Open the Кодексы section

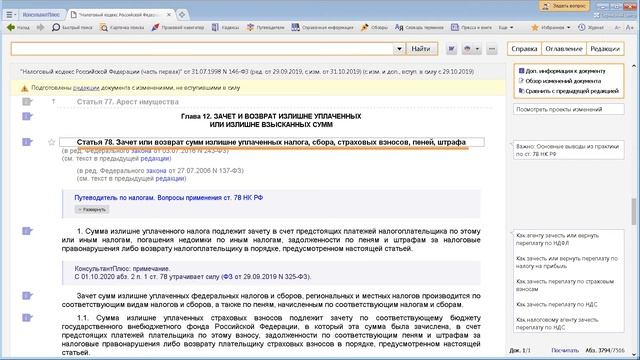[x=225, y=27]
